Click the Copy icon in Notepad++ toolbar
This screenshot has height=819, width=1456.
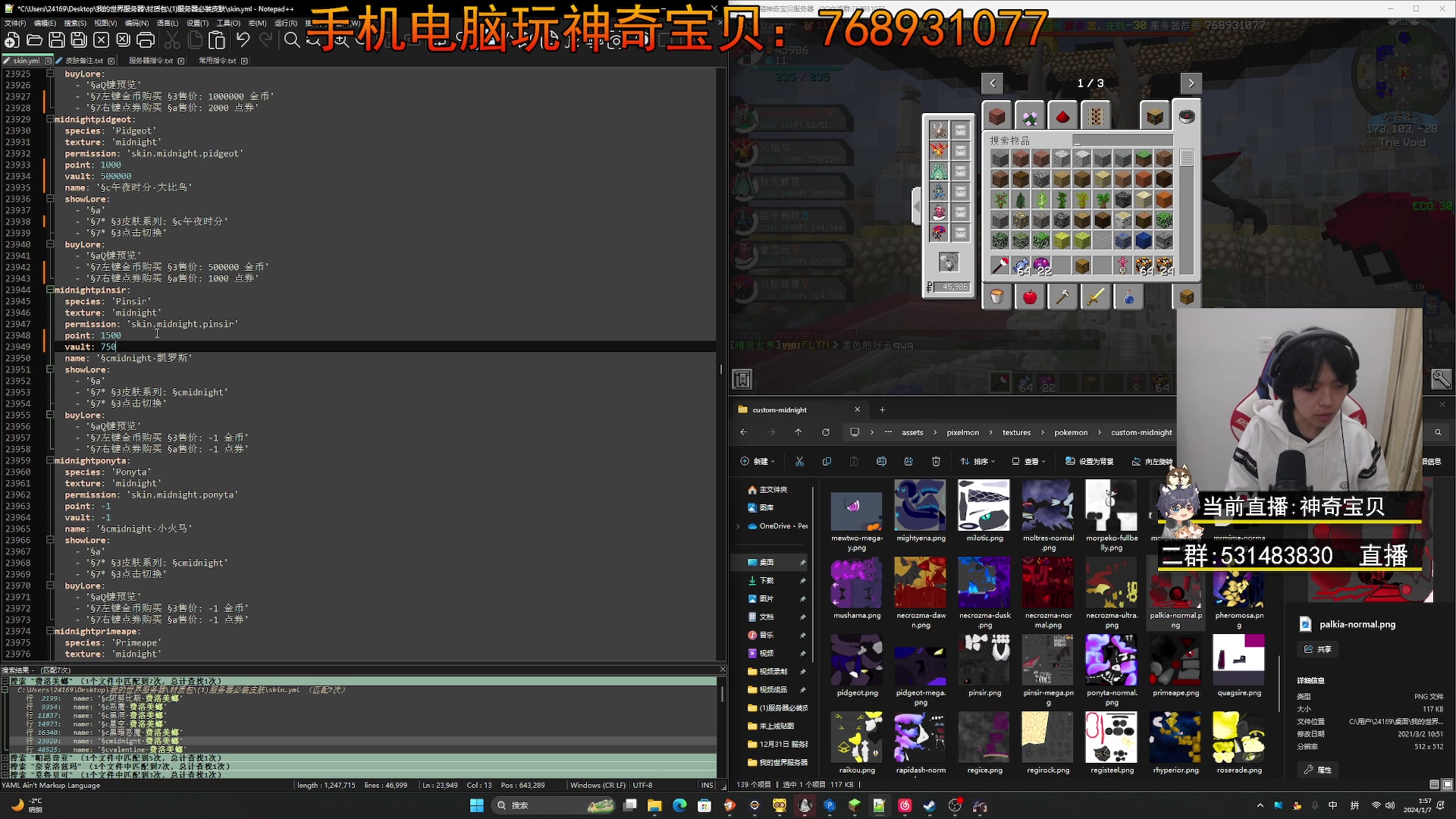pyautogui.click(x=195, y=40)
